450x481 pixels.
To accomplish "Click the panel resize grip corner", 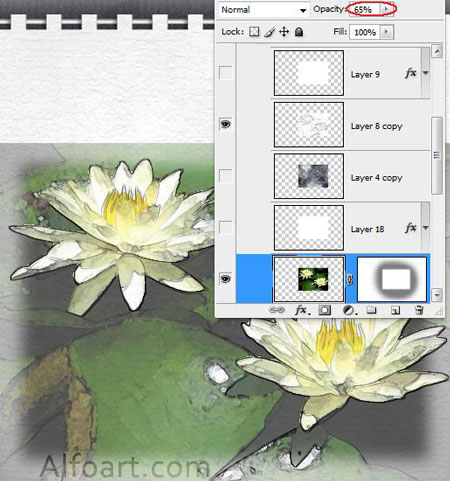I will [x=439, y=311].
